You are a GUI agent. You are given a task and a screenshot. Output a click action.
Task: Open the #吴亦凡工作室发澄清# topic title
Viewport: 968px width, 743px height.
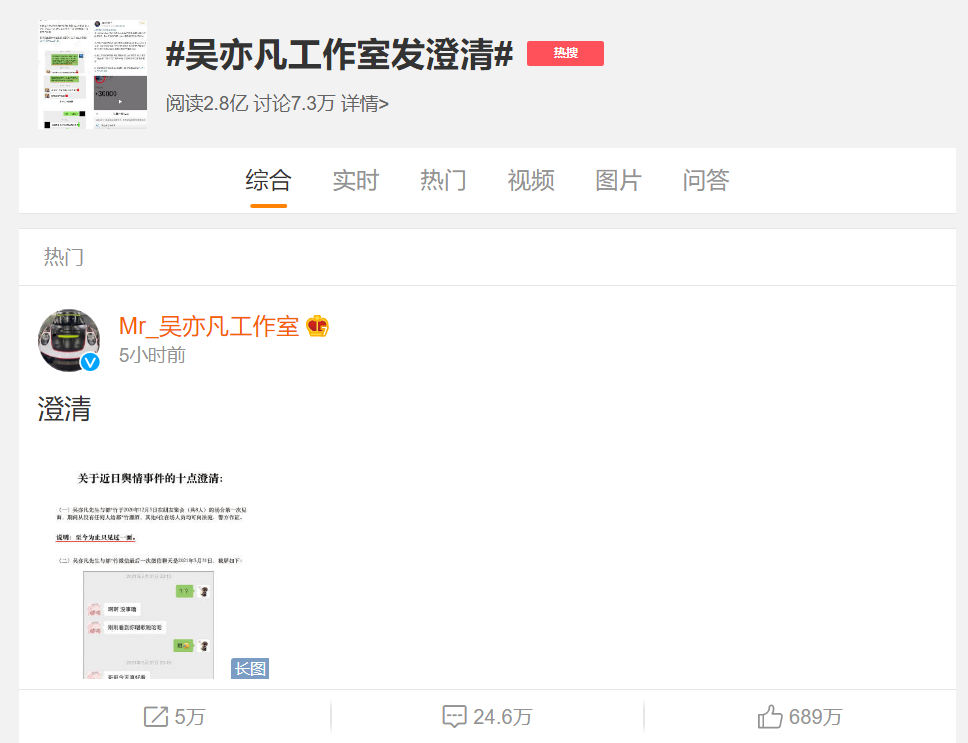[x=339, y=54]
